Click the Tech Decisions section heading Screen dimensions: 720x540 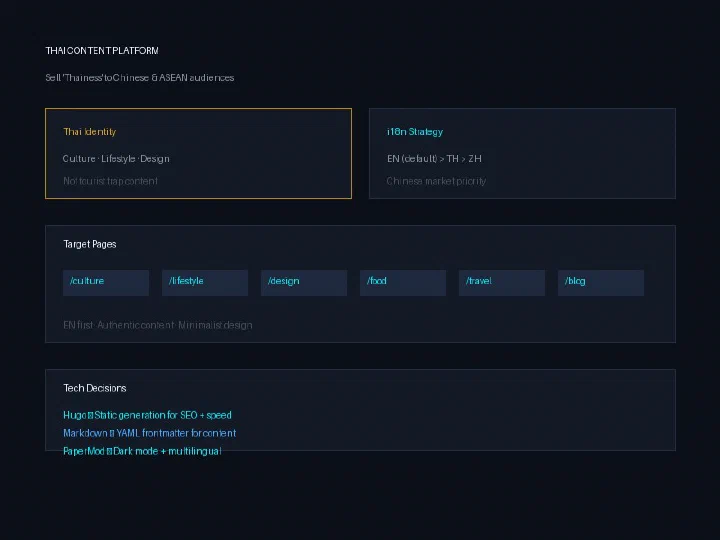pos(95,388)
